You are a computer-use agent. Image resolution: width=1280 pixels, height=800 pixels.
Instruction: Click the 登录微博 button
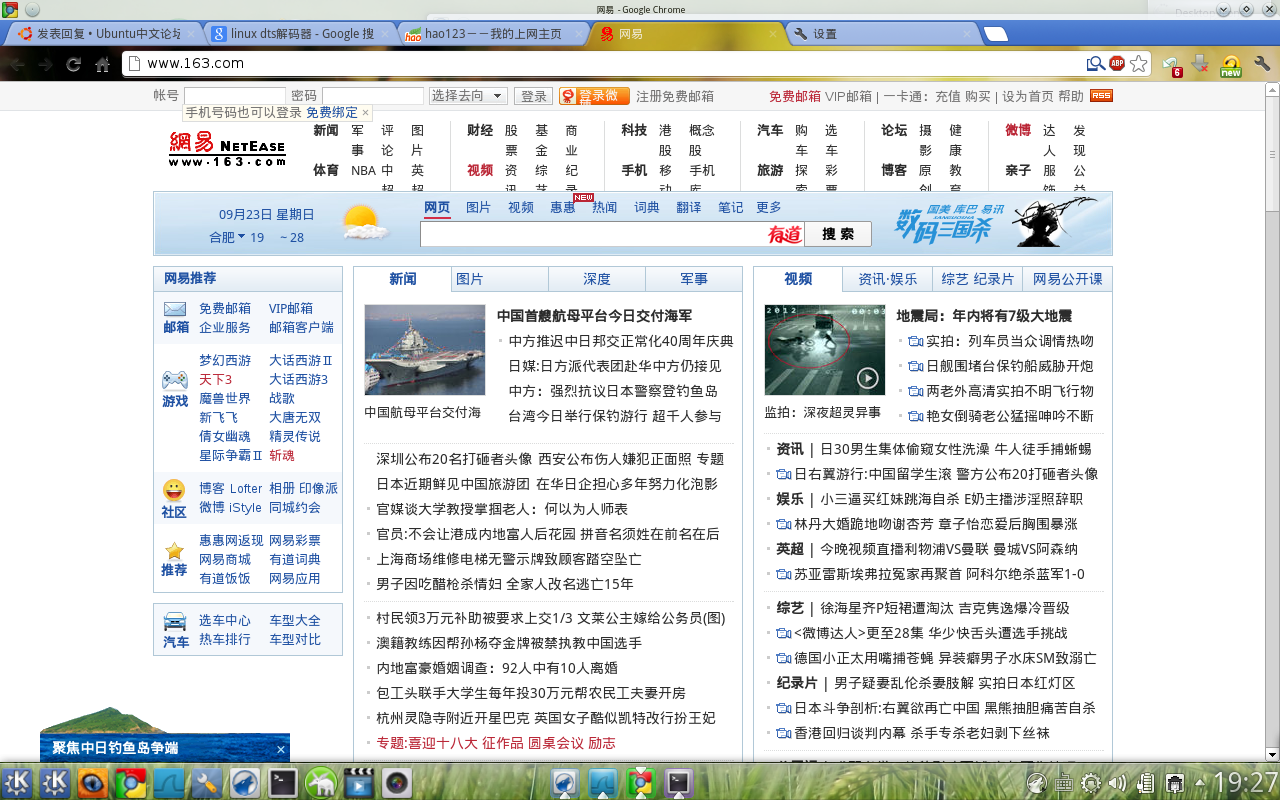click(594, 96)
